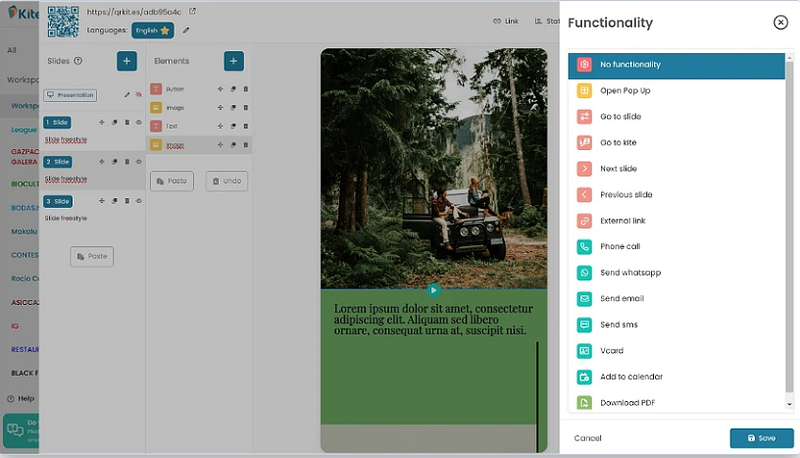Click the edit languages pencil icon

(186, 30)
